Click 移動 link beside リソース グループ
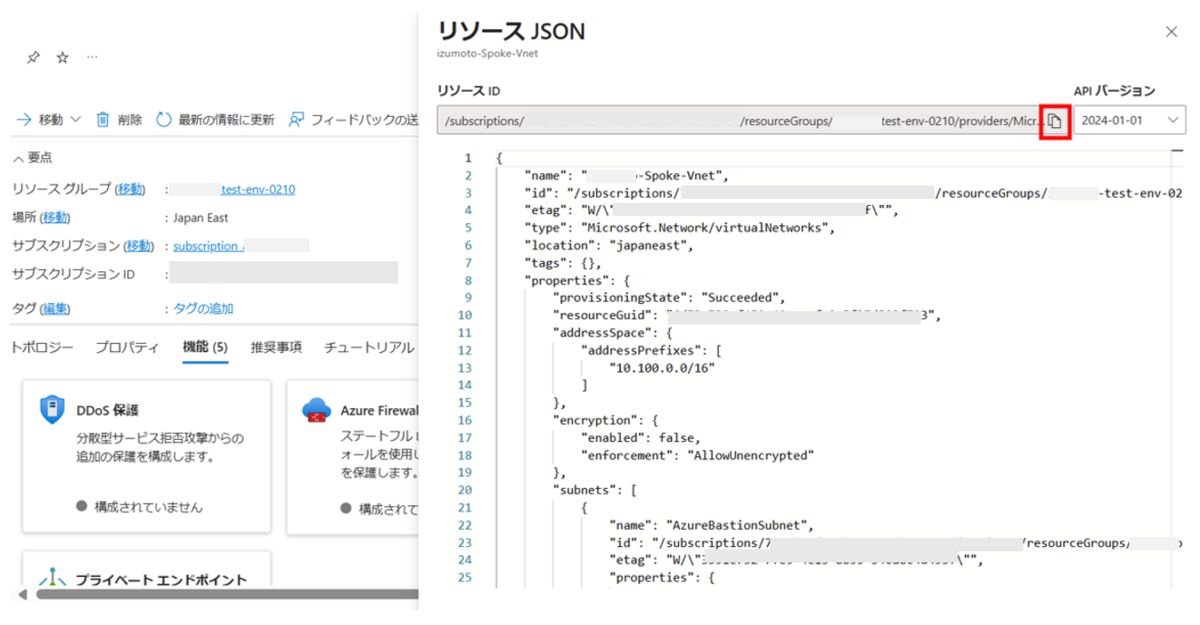This screenshot has height=625, width=1200. (130, 189)
